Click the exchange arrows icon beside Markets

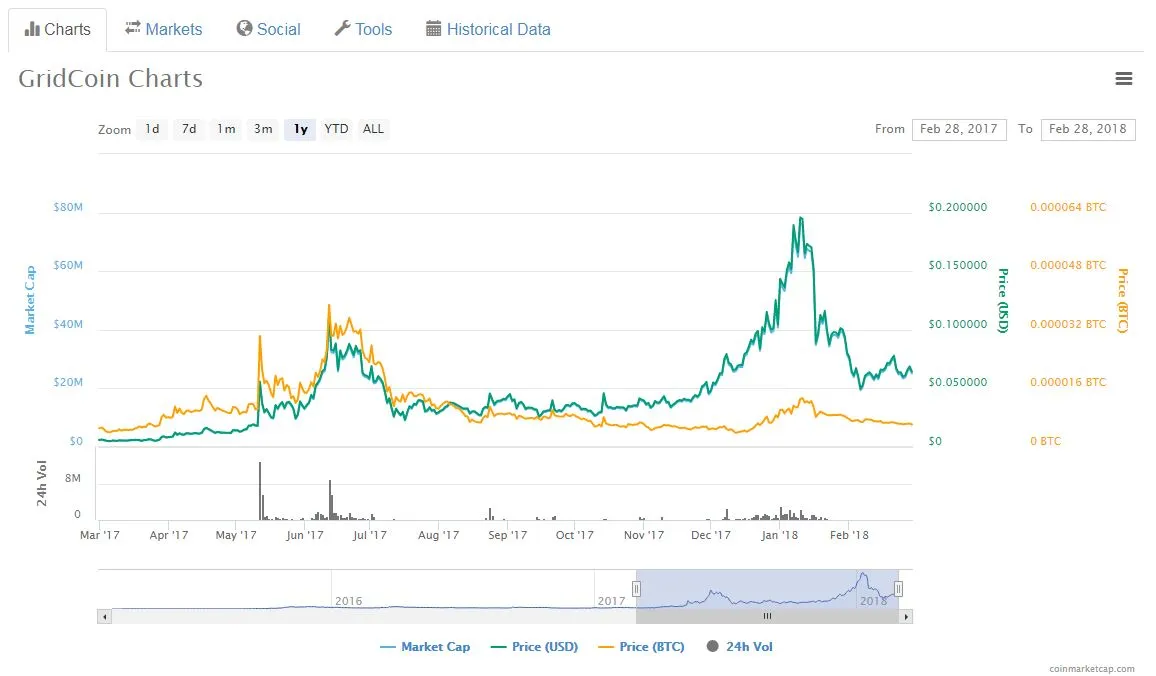coord(133,28)
